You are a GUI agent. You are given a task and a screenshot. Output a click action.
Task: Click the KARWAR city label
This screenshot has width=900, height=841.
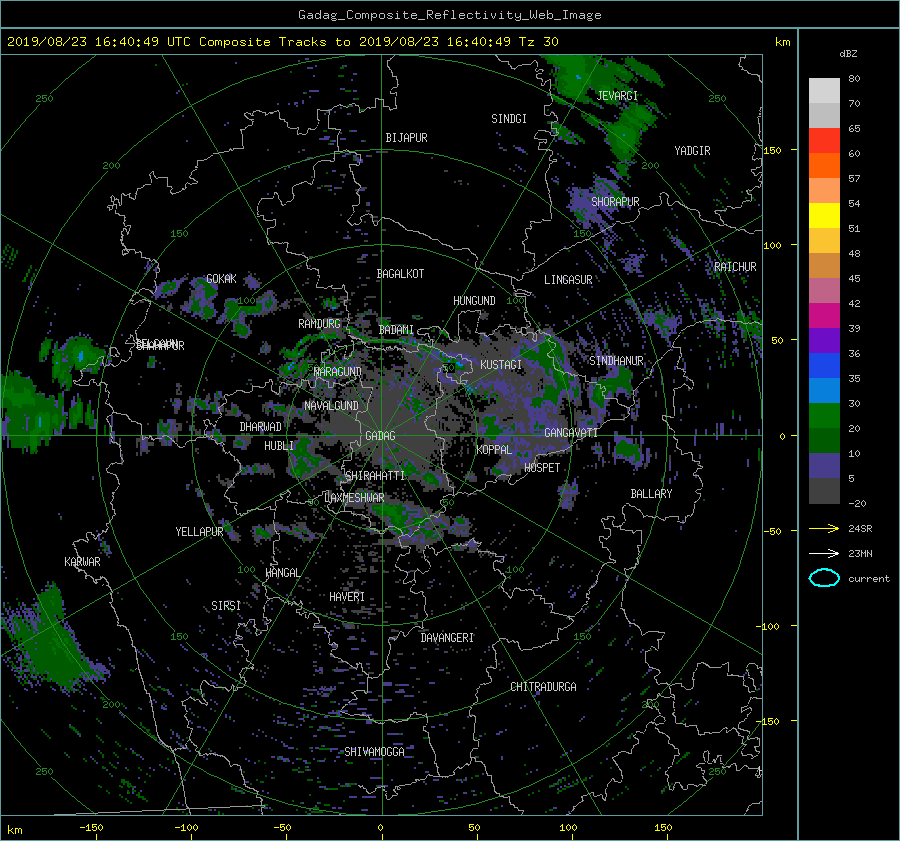point(82,562)
